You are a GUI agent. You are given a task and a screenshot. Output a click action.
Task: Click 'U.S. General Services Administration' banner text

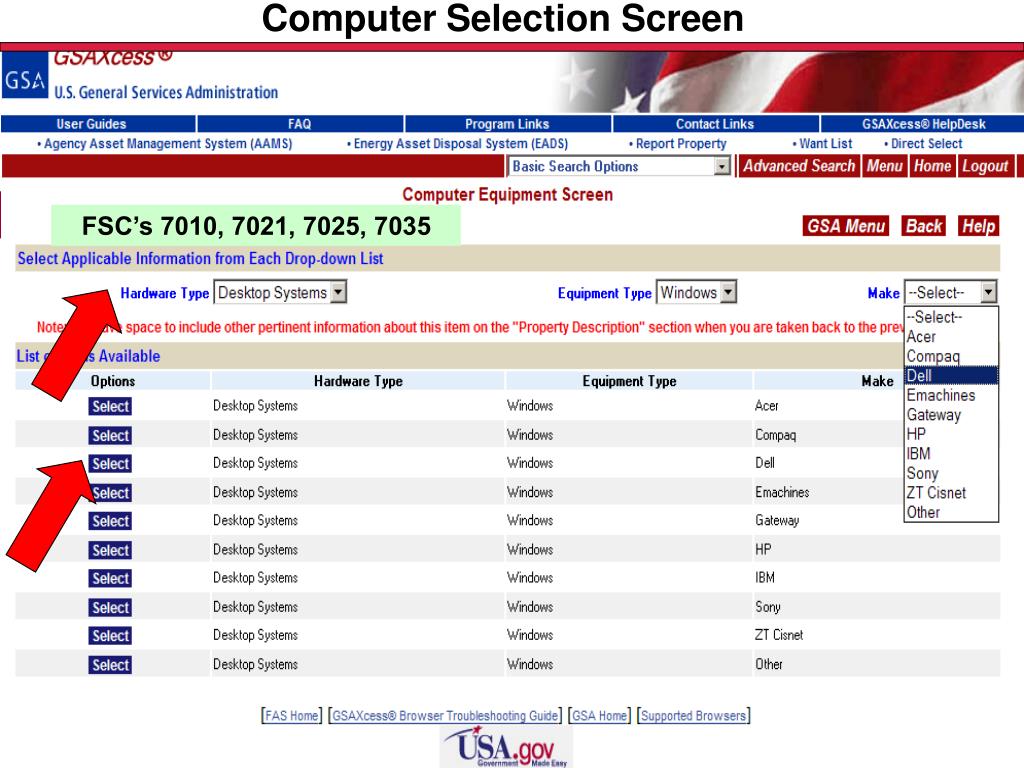click(x=166, y=92)
